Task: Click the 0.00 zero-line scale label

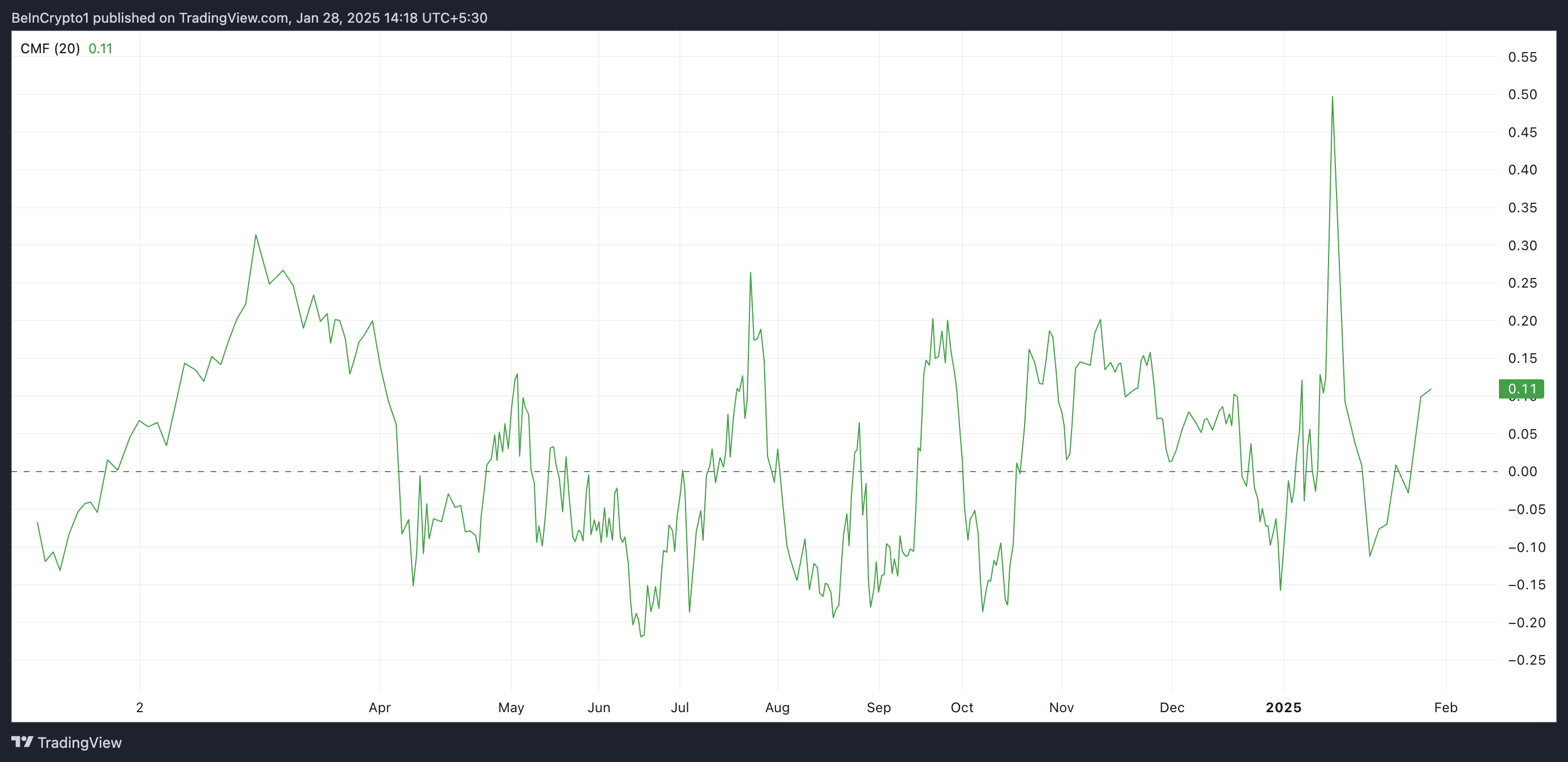Action: pyautogui.click(x=1522, y=472)
